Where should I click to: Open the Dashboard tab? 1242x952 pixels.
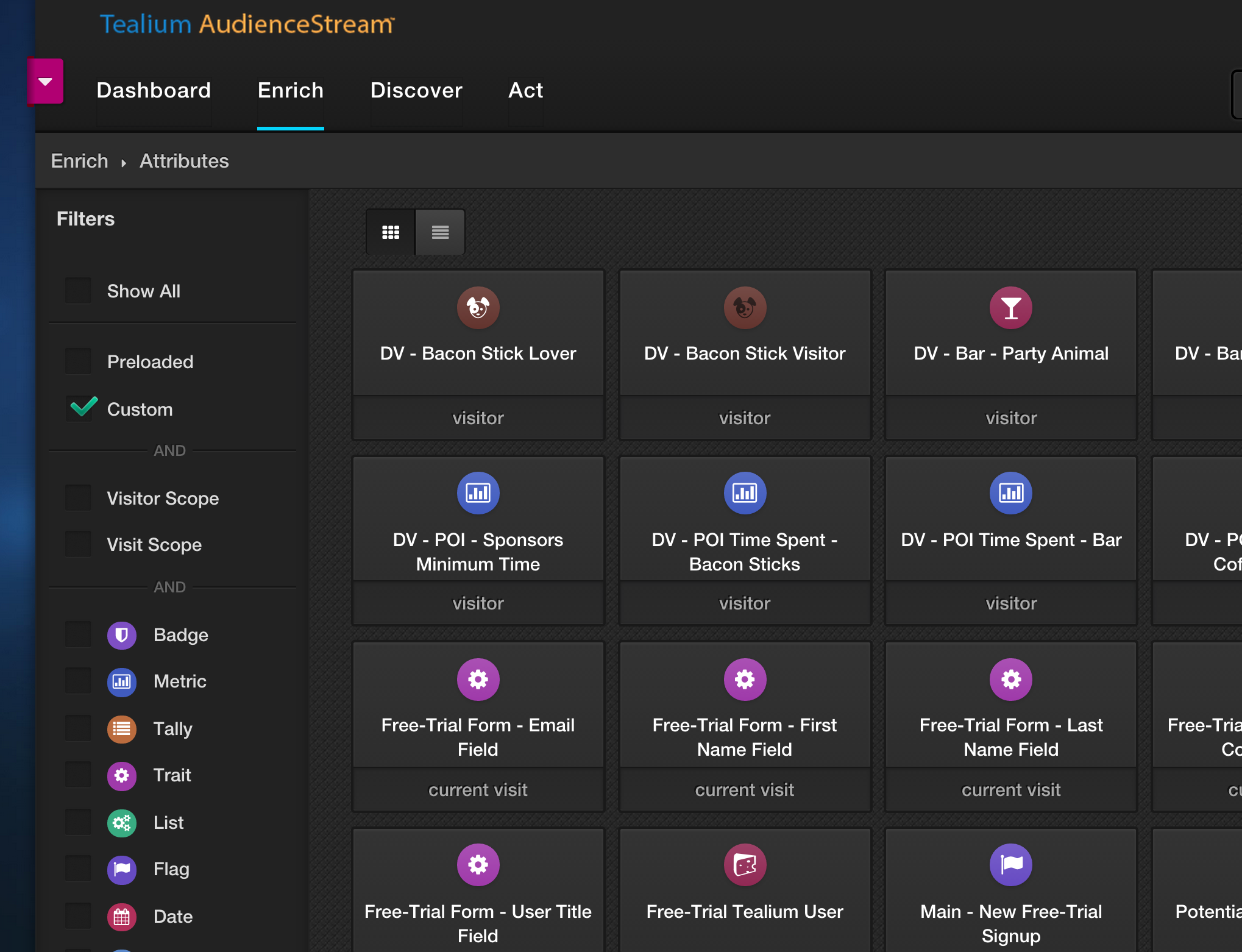[x=154, y=90]
